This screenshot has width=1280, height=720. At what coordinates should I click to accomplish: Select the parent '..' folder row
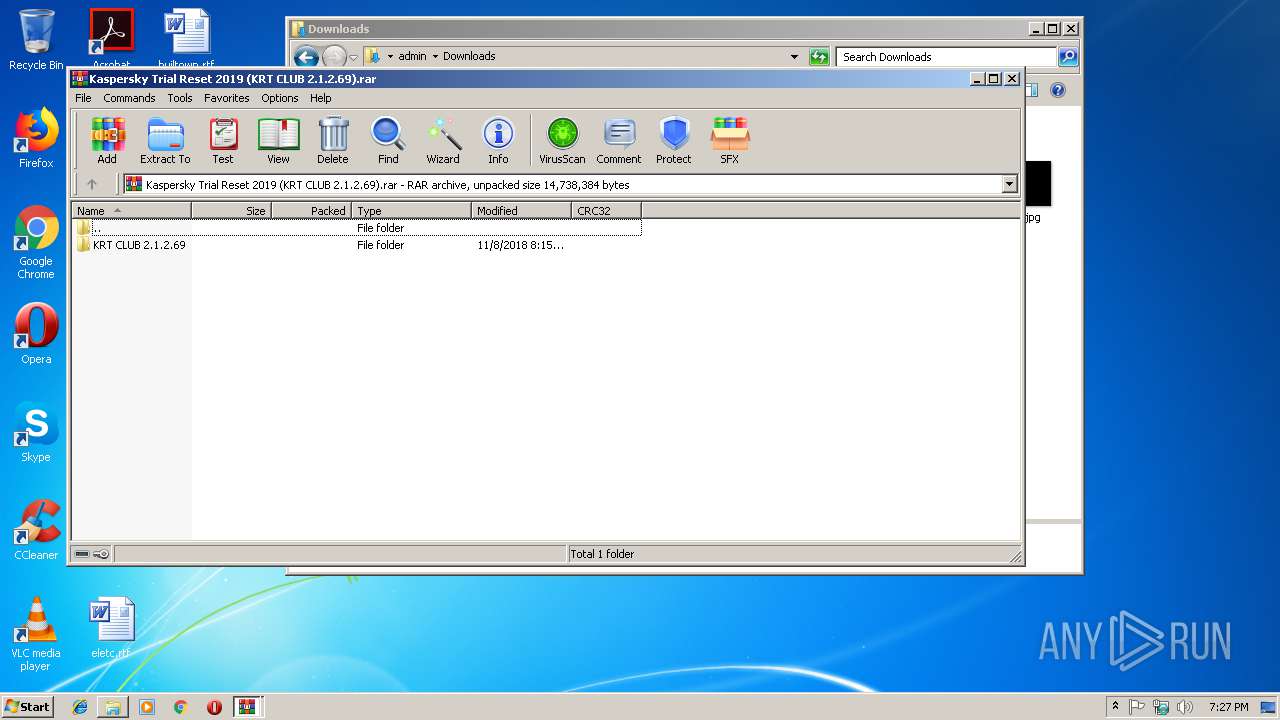pos(357,228)
